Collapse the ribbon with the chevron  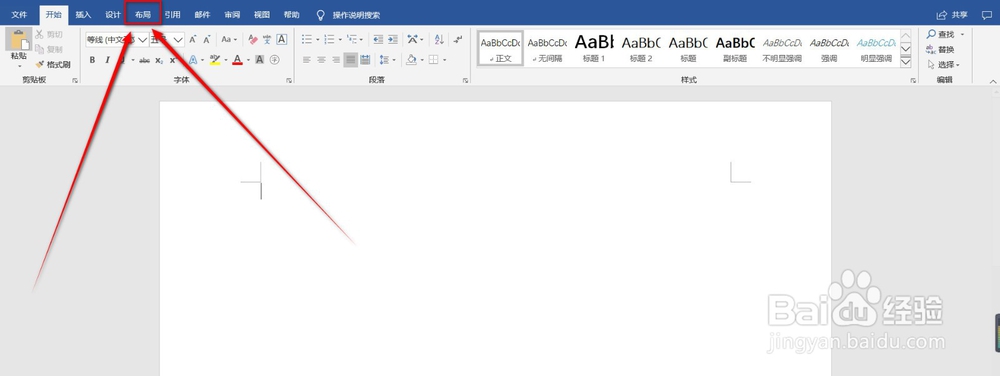(x=993, y=82)
